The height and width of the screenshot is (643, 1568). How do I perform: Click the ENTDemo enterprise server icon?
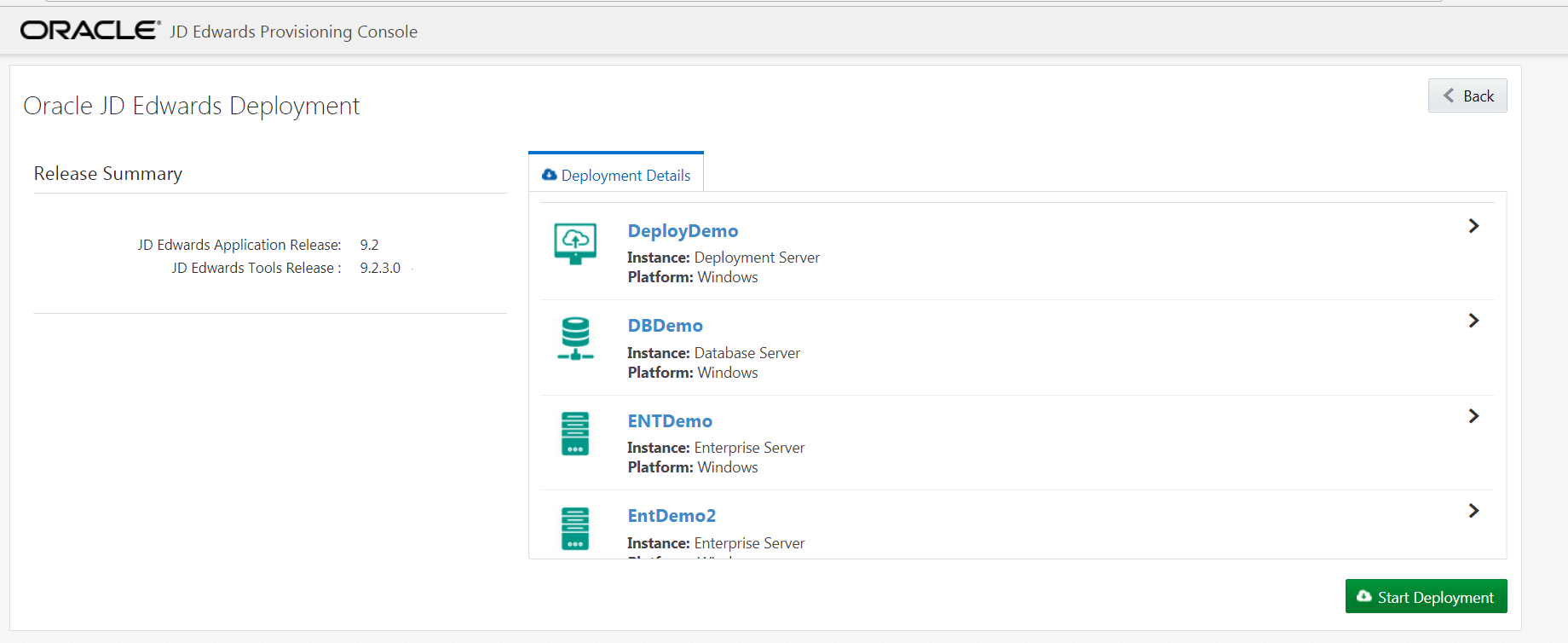tap(575, 433)
